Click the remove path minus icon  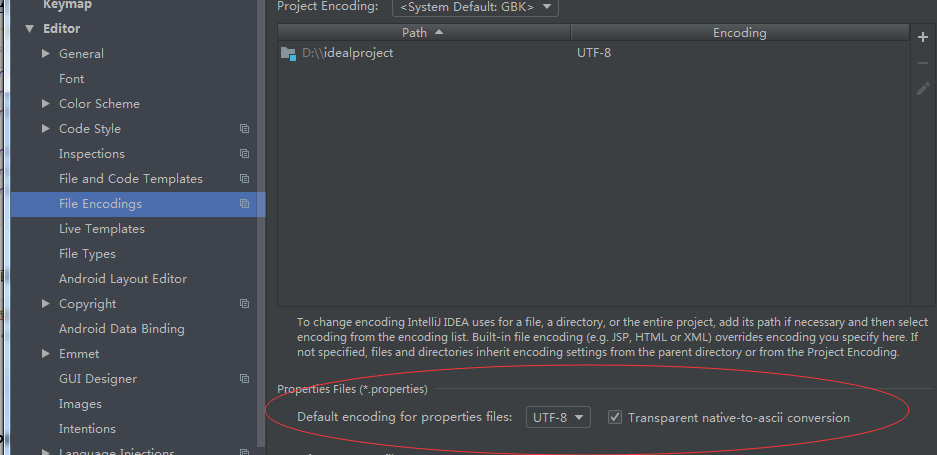(923, 63)
